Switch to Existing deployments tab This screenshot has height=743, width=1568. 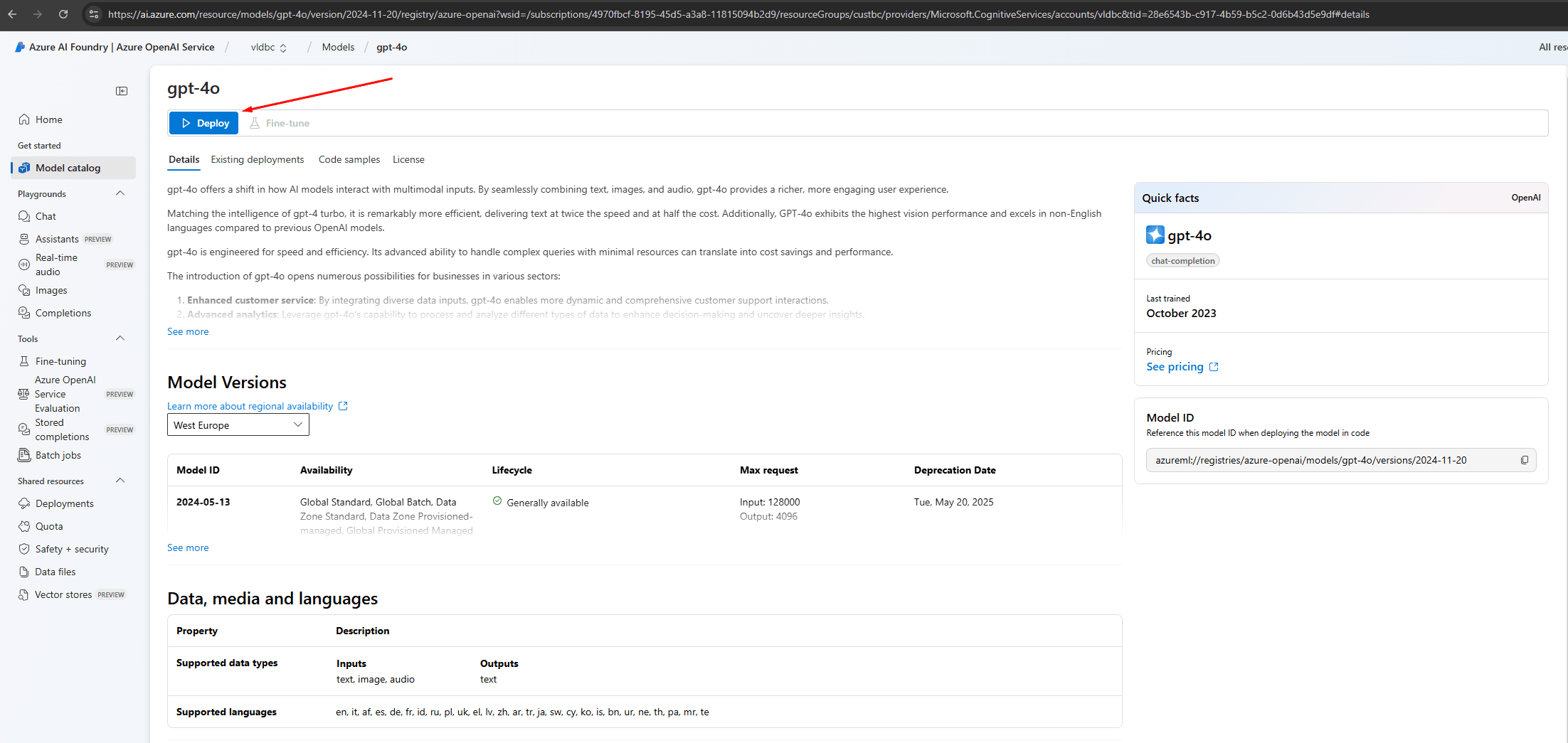(258, 159)
